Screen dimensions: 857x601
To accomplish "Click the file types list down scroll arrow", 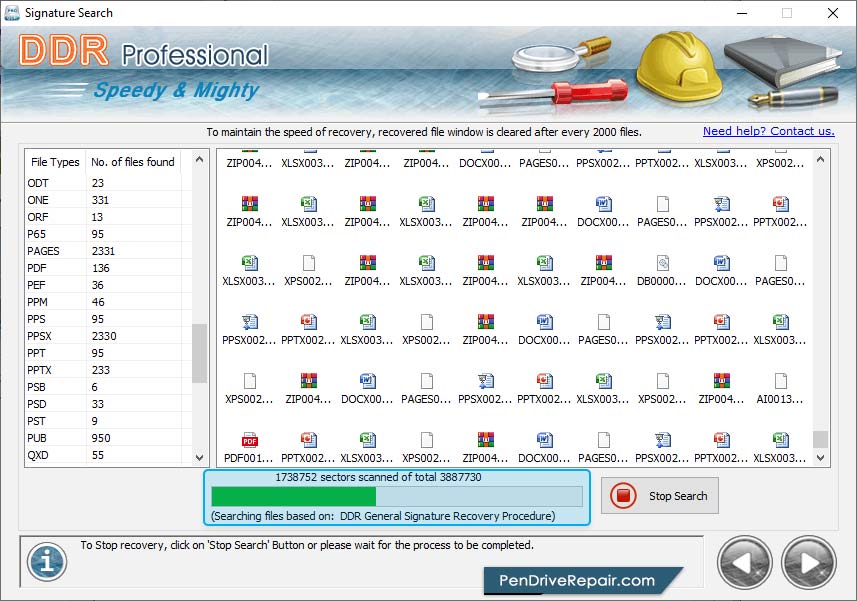I will coord(199,457).
